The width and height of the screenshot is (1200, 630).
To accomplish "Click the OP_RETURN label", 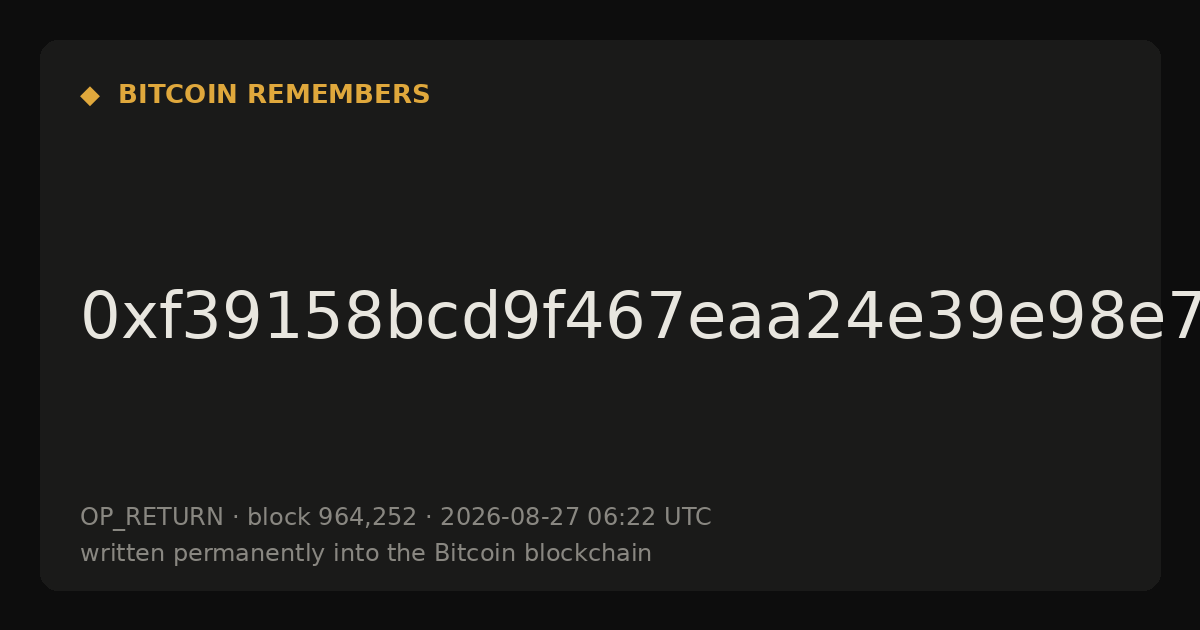I will point(151,518).
